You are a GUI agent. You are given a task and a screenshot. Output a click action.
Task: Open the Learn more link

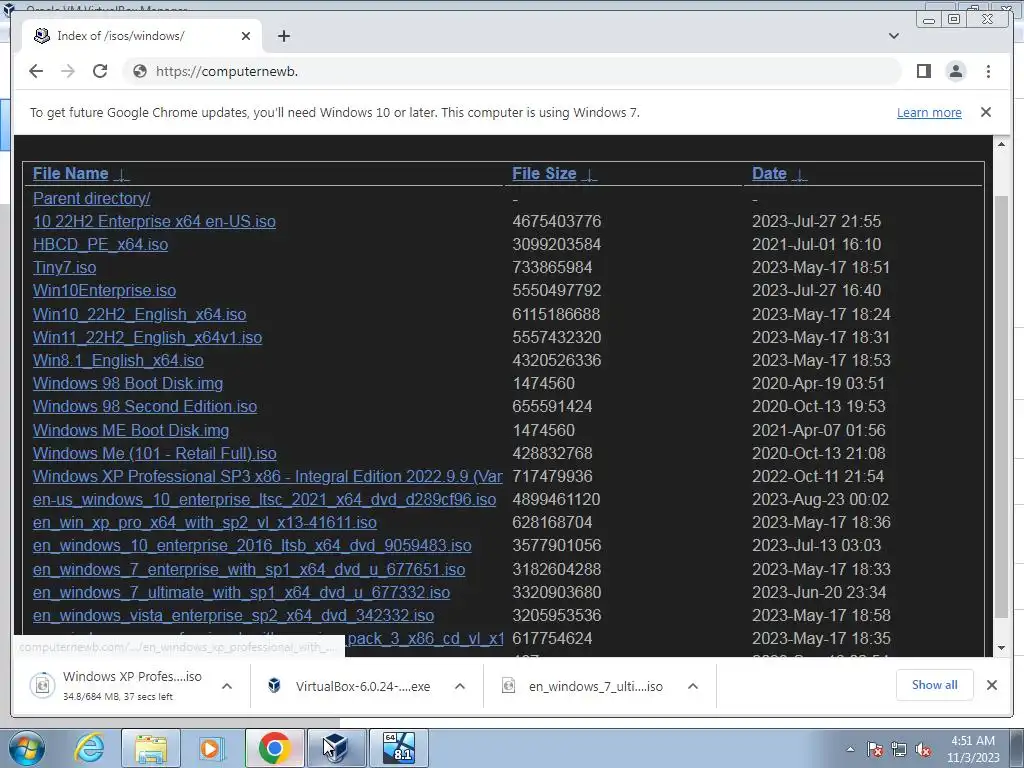(x=929, y=112)
